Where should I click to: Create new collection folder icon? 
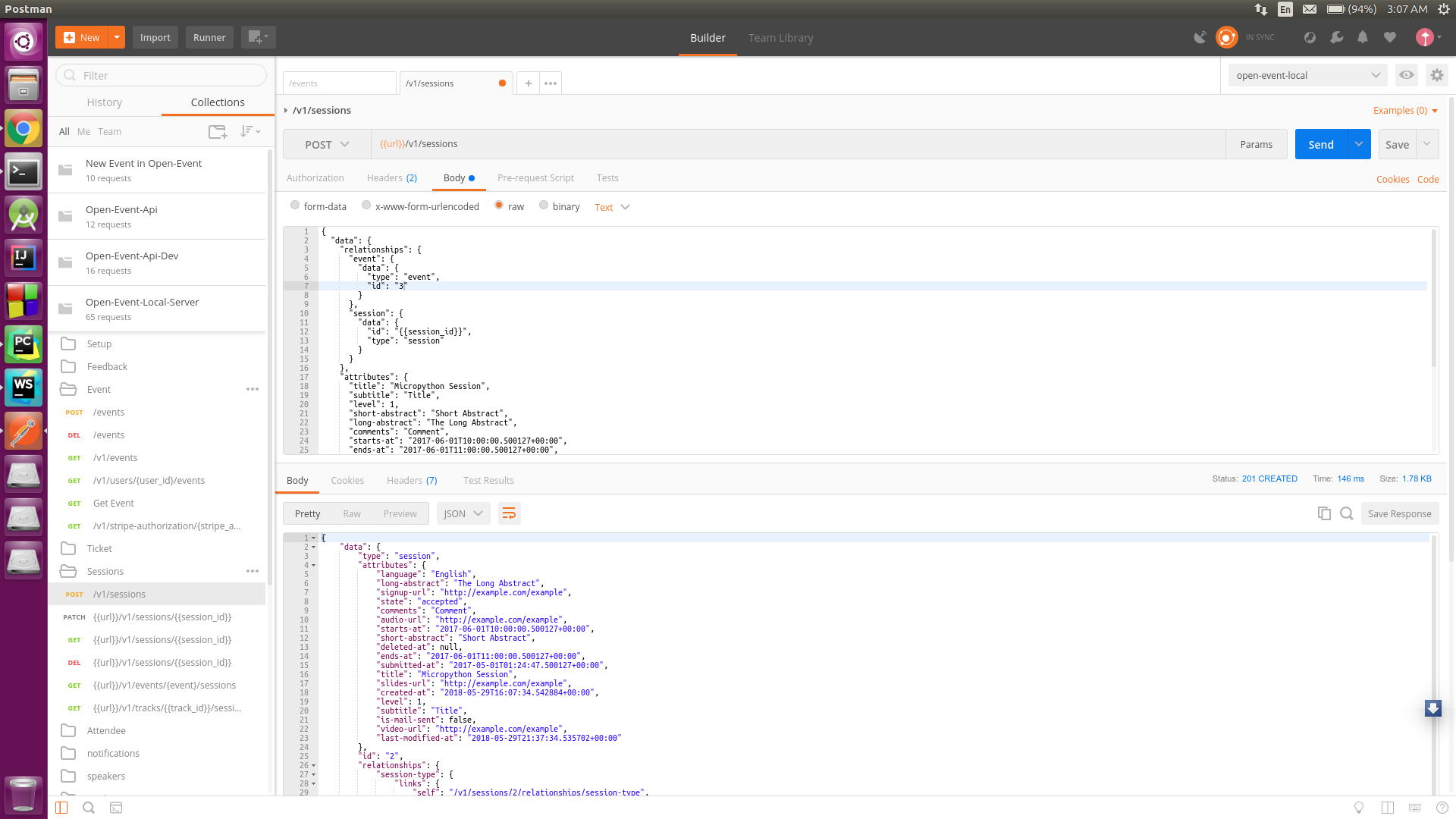click(218, 131)
